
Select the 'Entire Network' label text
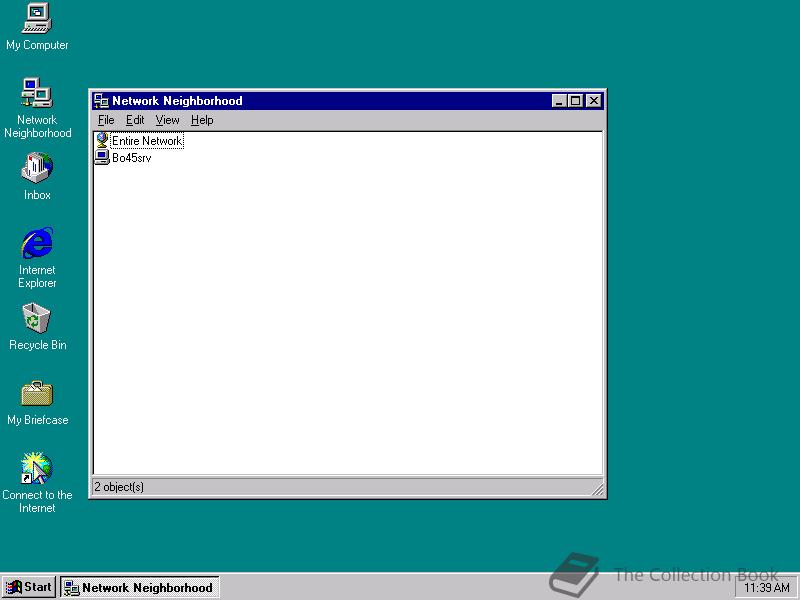[147, 141]
